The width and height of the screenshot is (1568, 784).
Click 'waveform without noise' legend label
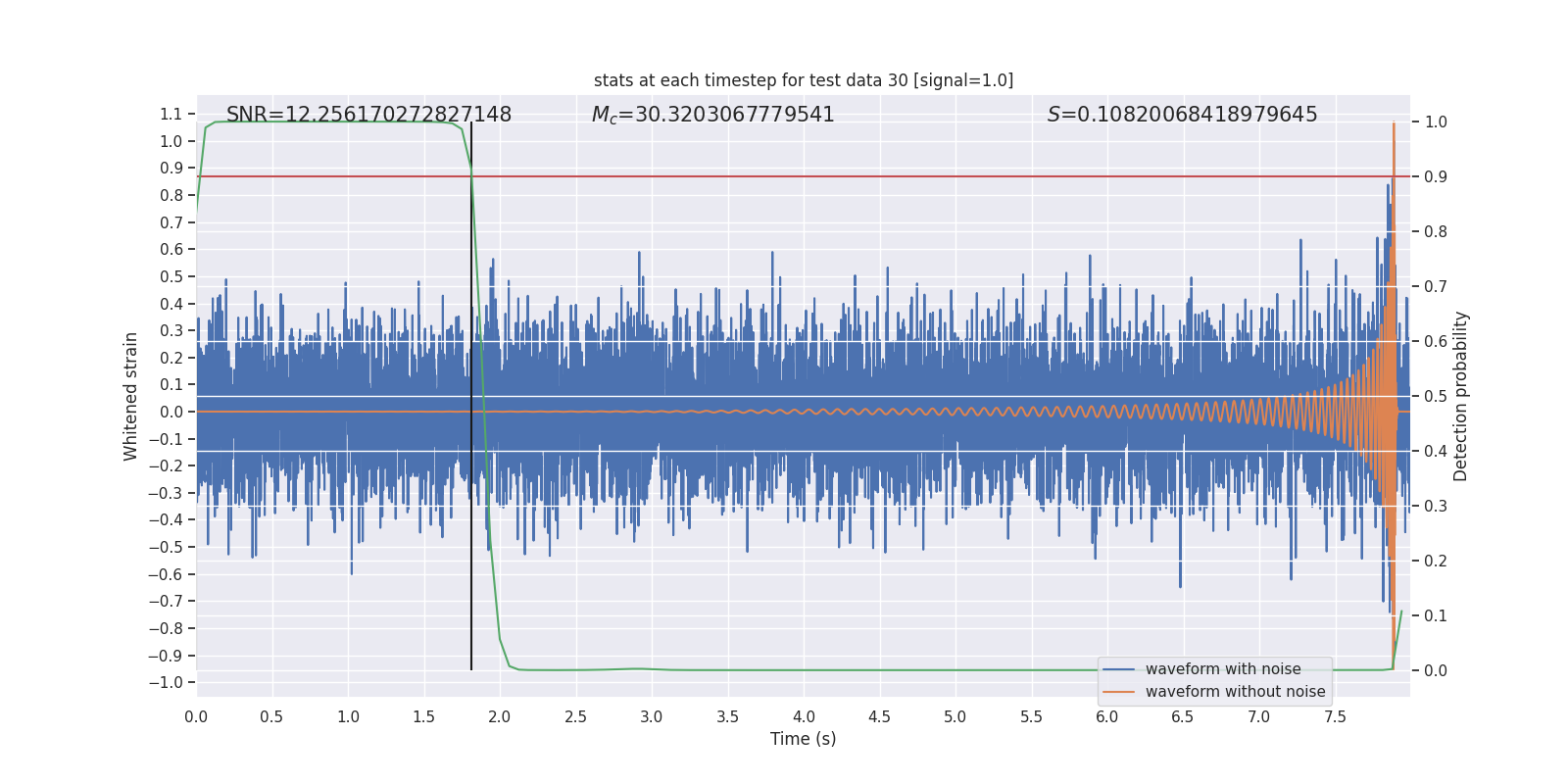click(1235, 692)
